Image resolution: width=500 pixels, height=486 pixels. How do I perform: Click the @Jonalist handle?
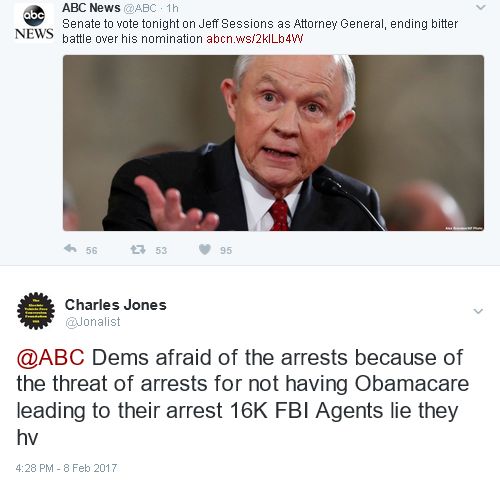(x=93, y=322)
